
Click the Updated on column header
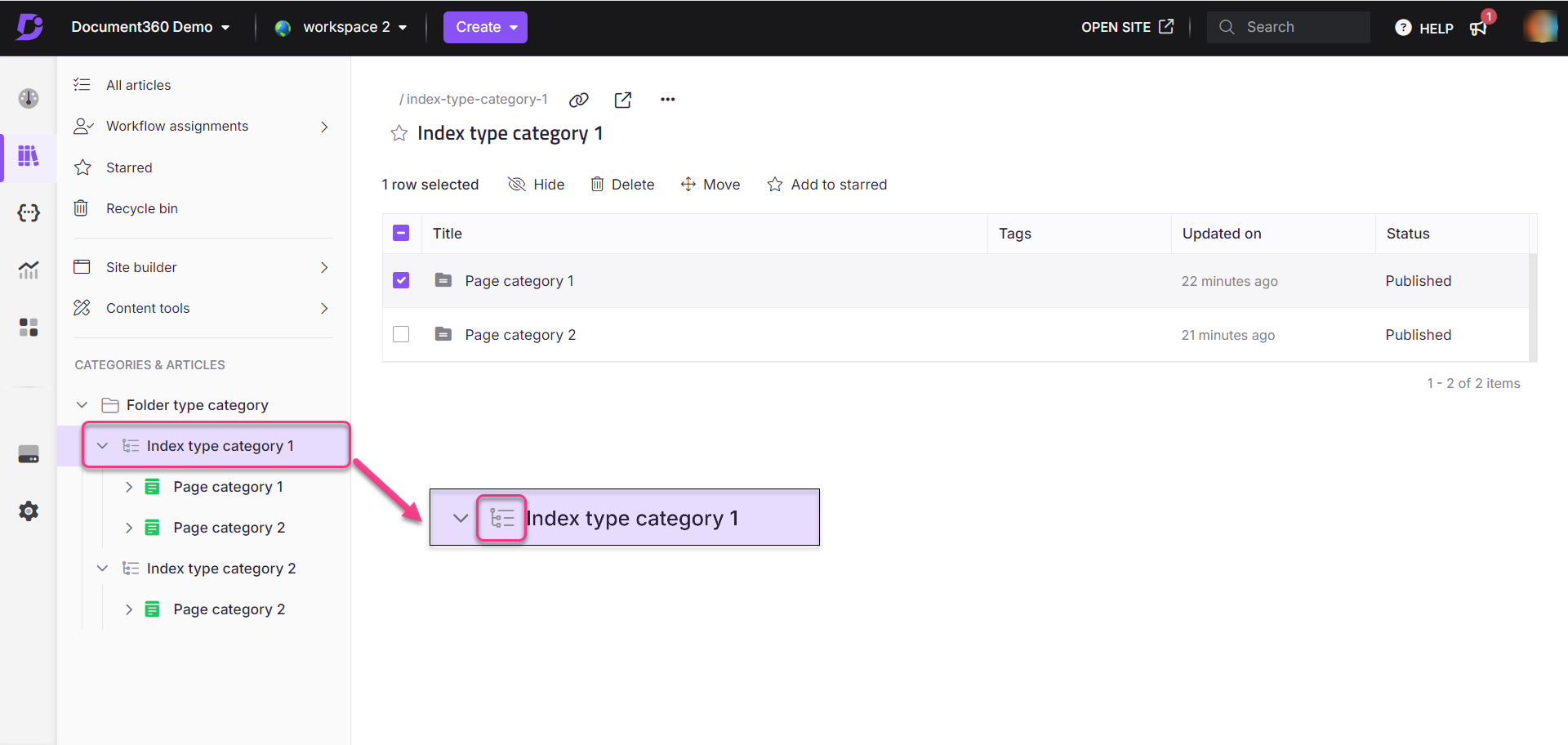tap(1222, 234)
